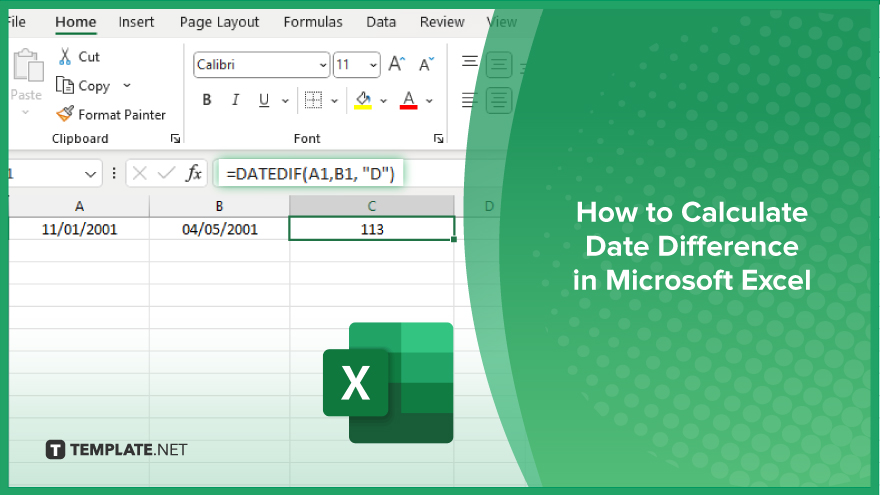Click the Cut scissors icon

coord(65,57)
